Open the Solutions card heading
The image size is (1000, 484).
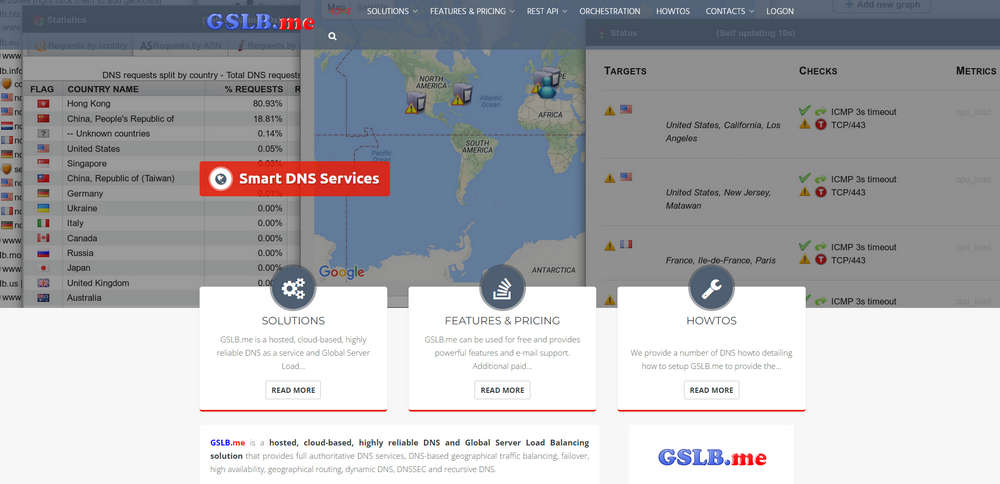pyautogui.click(x=293, y=321)
